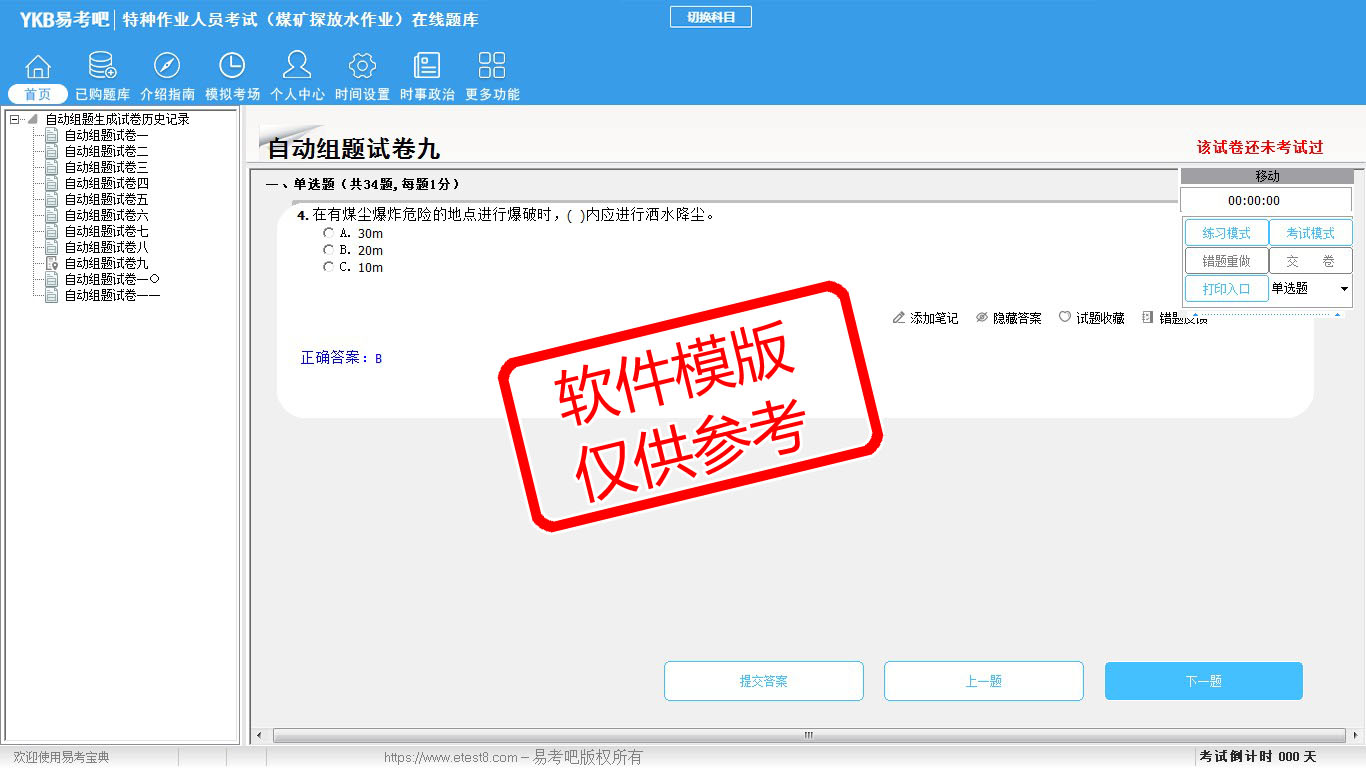Open the personal center 个人中心 icon
This screenshot has width=1366, height=768.
(x=297, y=67)
